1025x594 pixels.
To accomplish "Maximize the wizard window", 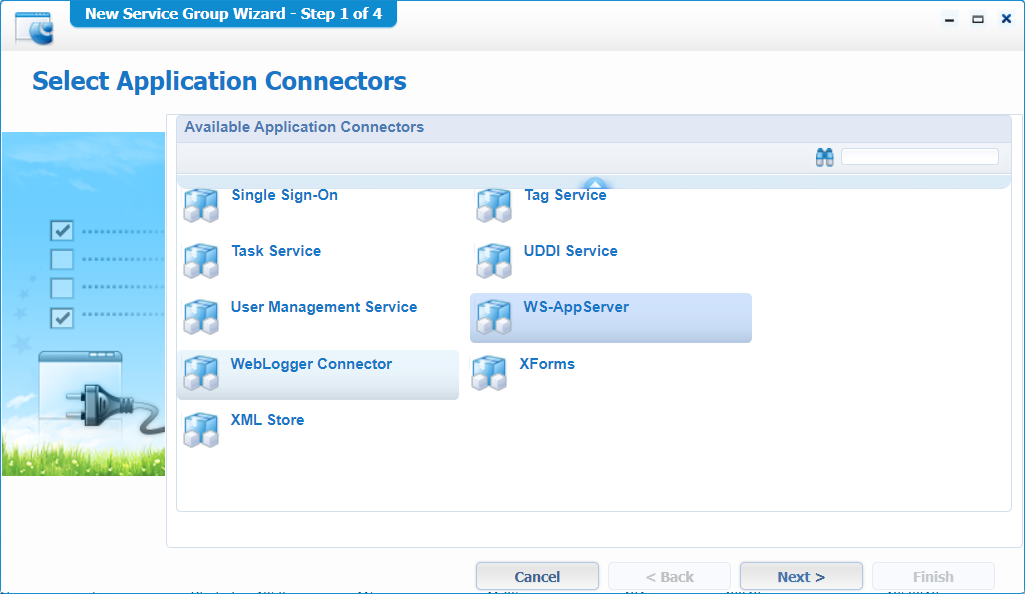I will 978,19.
